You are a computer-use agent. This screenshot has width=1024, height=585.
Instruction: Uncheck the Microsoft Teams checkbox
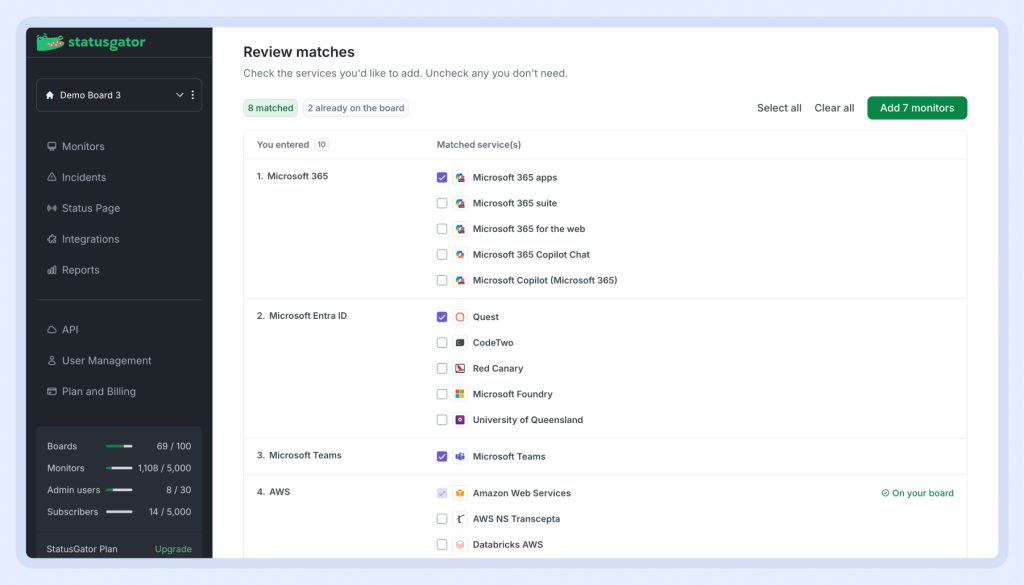tap(442, 456)
